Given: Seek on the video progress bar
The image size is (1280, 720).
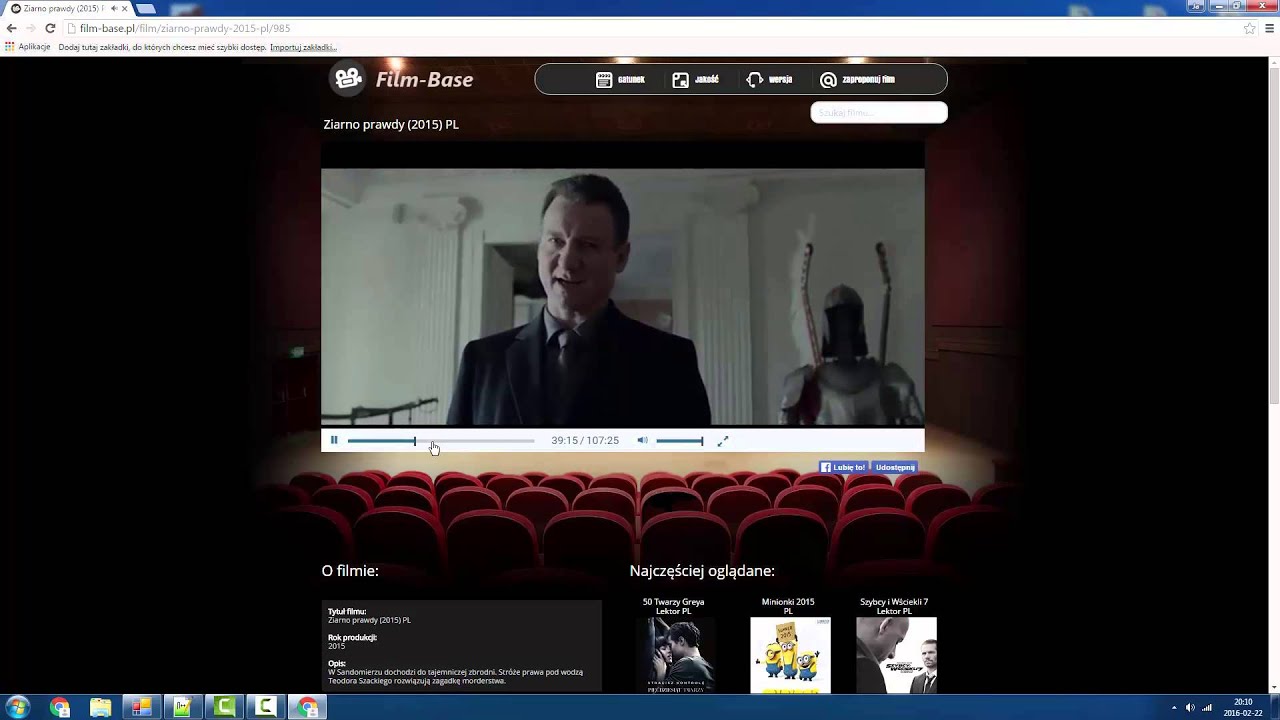Looking at the screenshot, I should click(x=441, y=440).
